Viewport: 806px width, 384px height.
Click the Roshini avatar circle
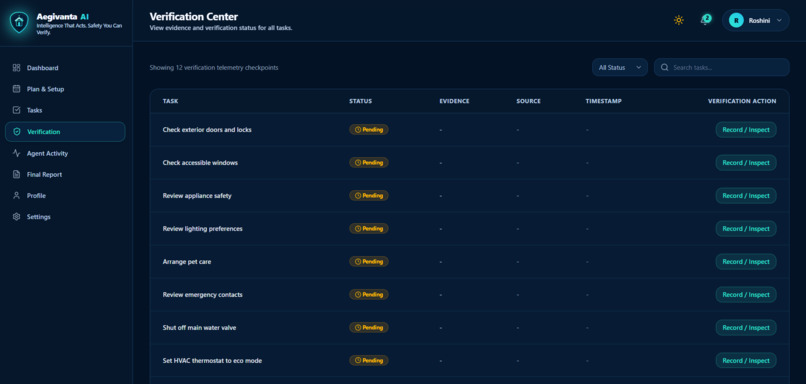(736, 21)
